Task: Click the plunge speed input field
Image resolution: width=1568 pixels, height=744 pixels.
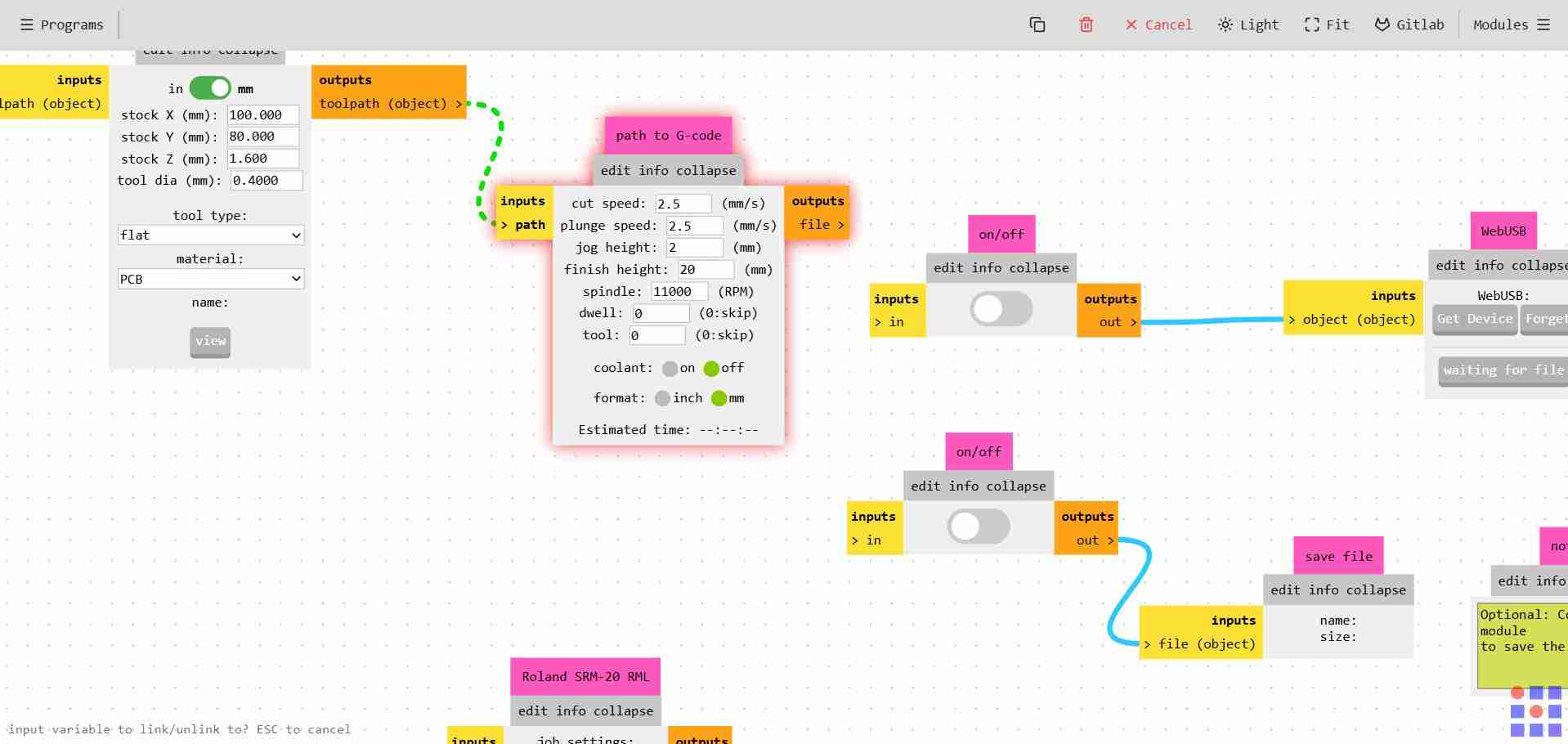Action: (695, 226)
